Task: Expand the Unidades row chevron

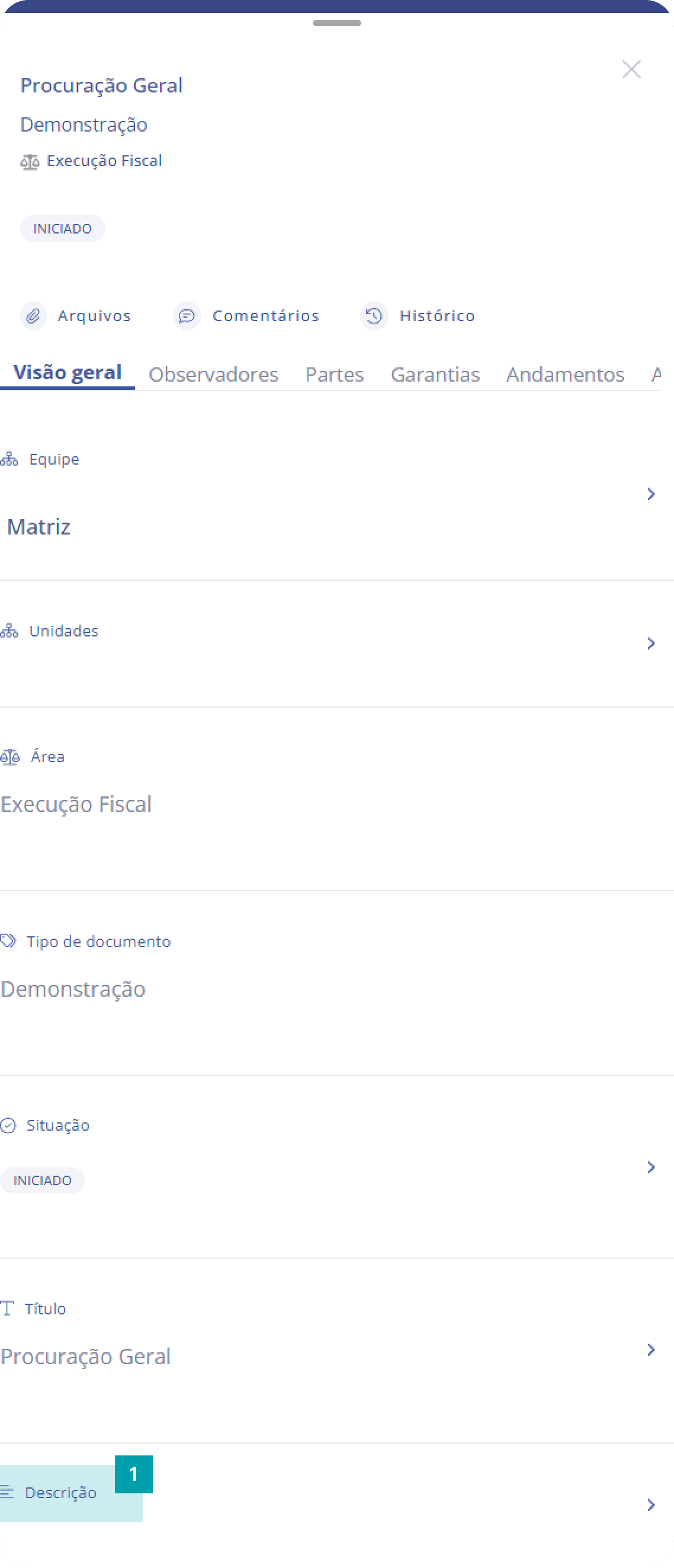Action: (x=651, y=644)
